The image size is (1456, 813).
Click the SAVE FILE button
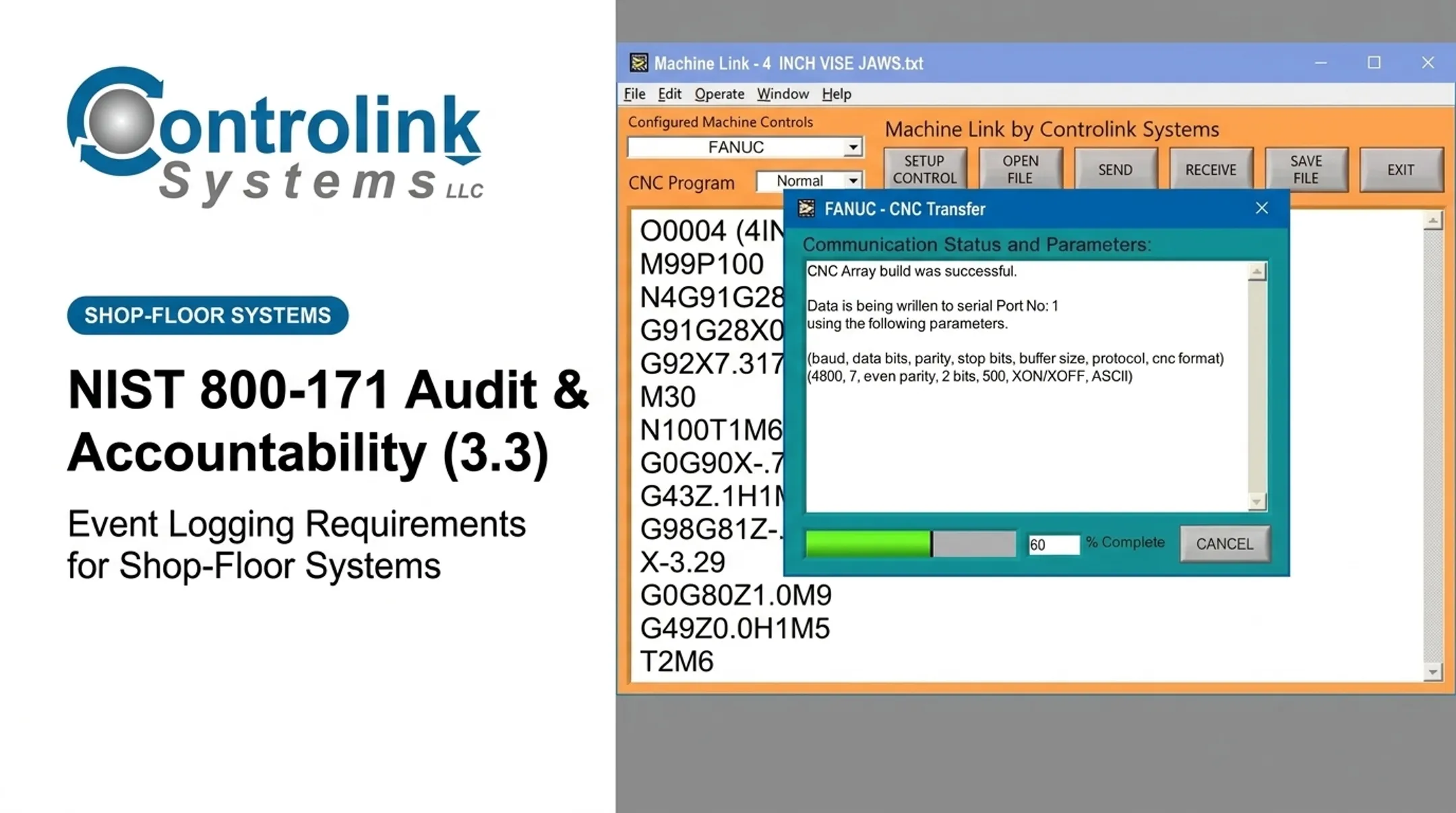[1306, 169]
